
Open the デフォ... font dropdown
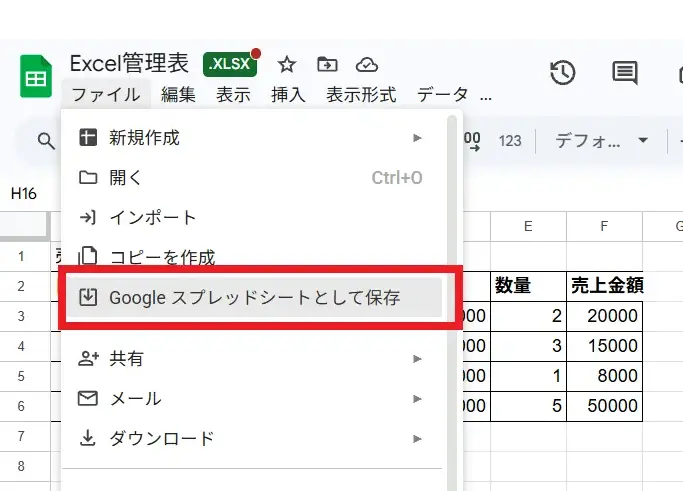point(602,141)
